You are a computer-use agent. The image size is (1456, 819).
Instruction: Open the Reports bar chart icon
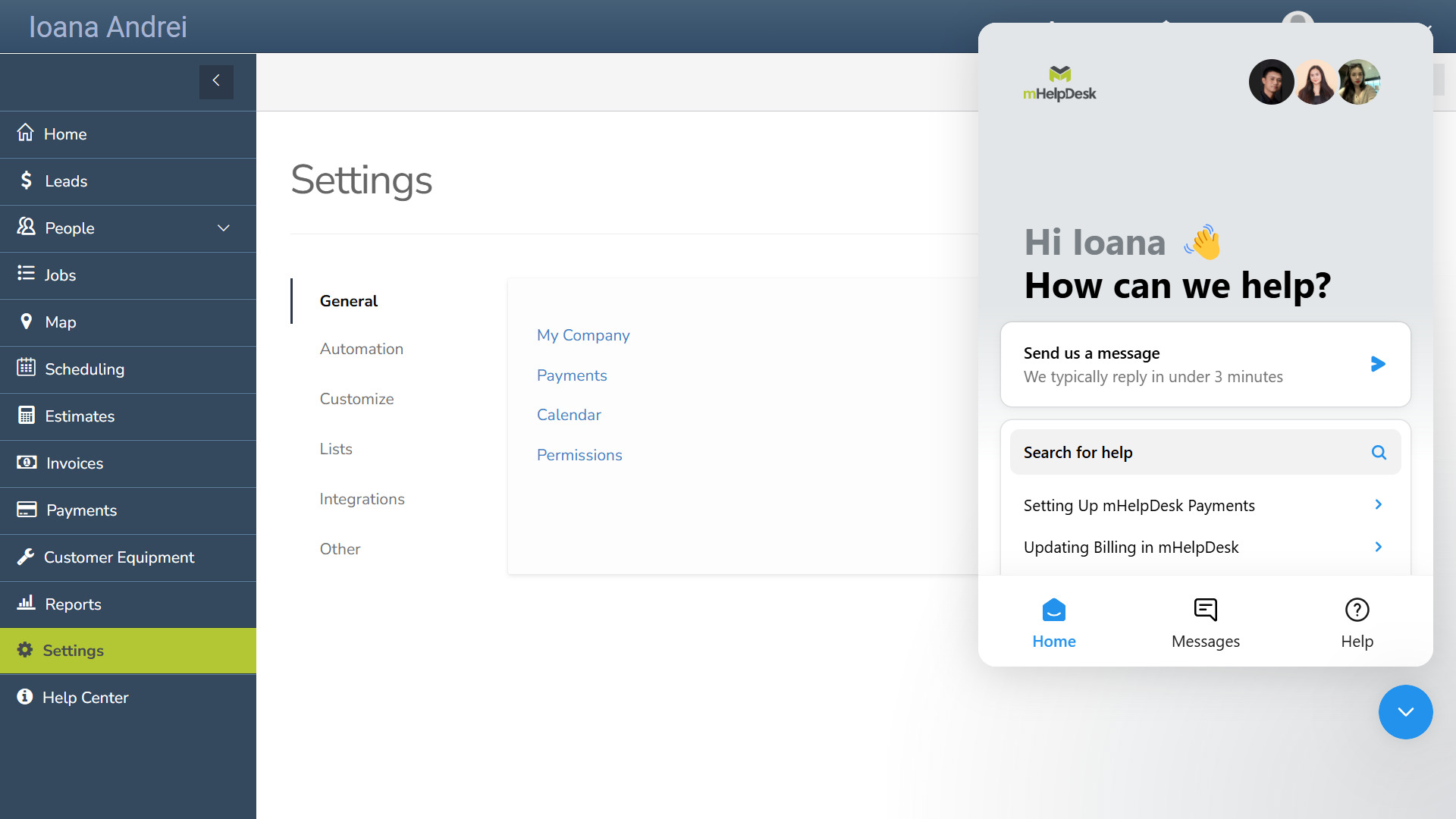tap(26, 604)
